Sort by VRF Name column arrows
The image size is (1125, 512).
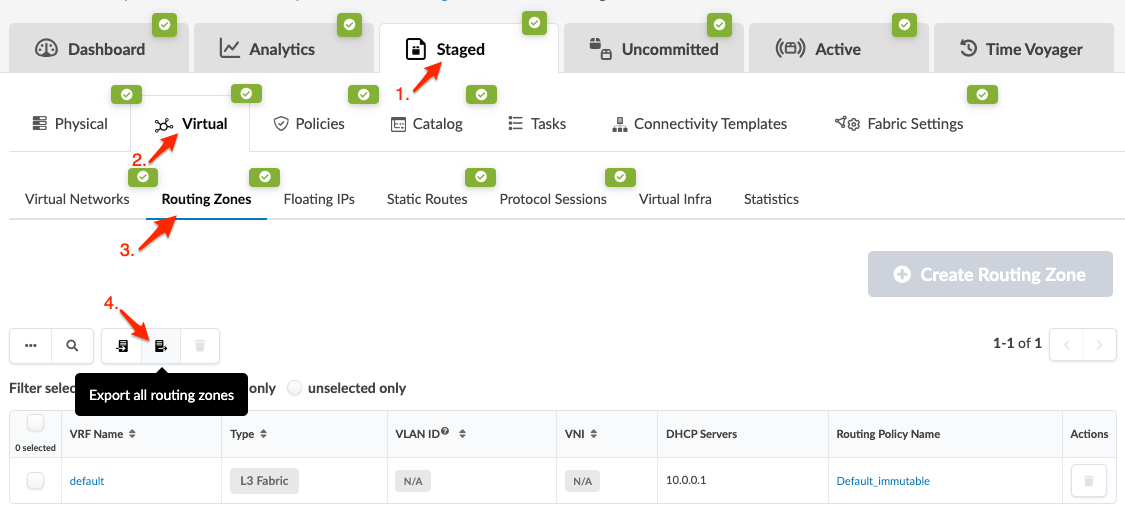pos(132,434)
